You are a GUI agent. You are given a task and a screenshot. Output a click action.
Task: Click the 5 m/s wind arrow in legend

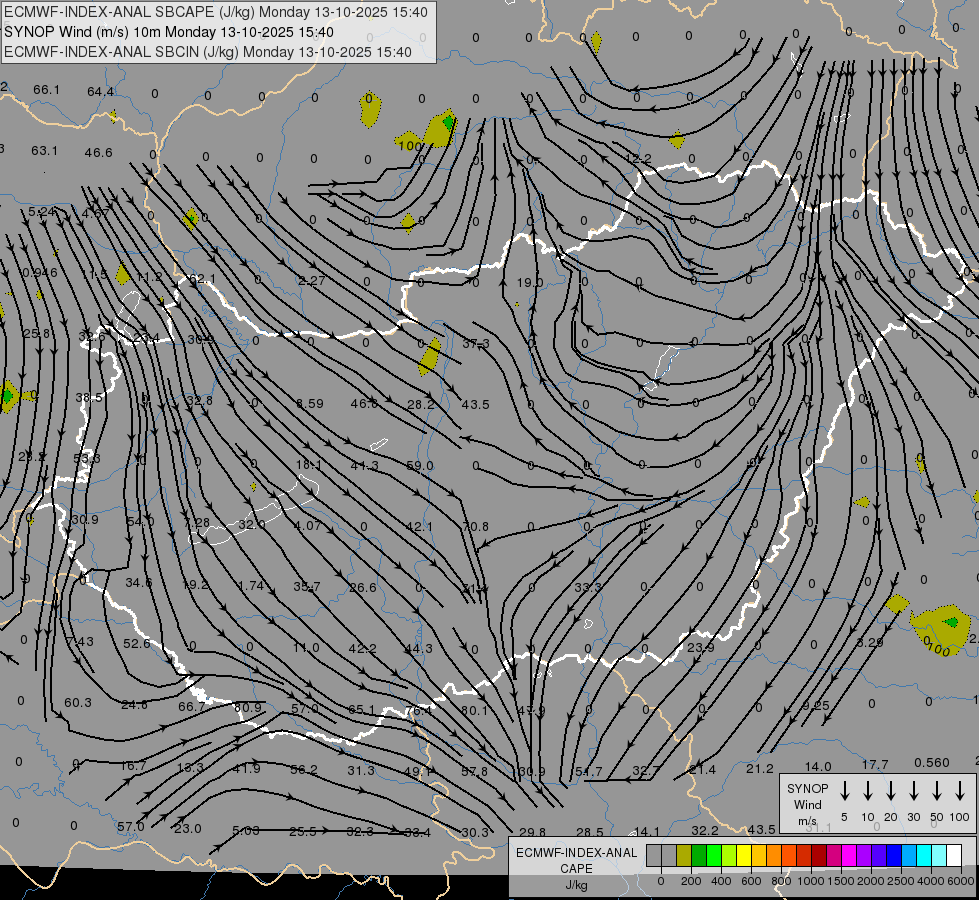[x=845, y=791]
